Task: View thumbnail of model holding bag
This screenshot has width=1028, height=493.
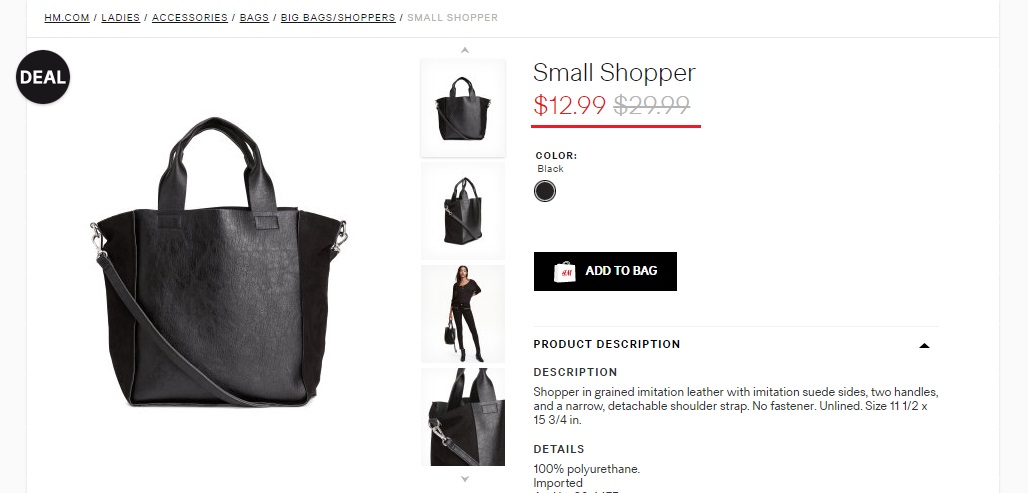Action: point(463,314)
